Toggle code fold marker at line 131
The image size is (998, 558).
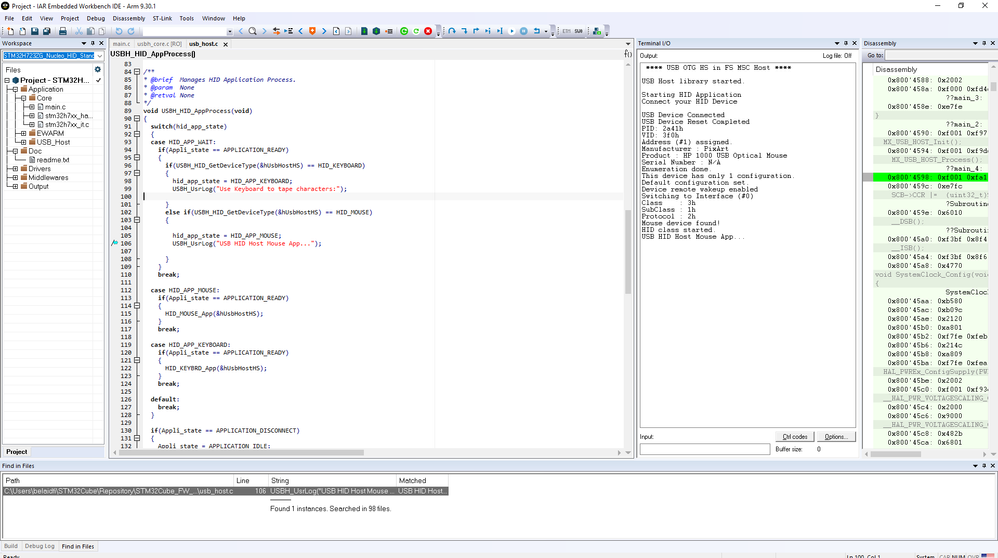[137, 438]
